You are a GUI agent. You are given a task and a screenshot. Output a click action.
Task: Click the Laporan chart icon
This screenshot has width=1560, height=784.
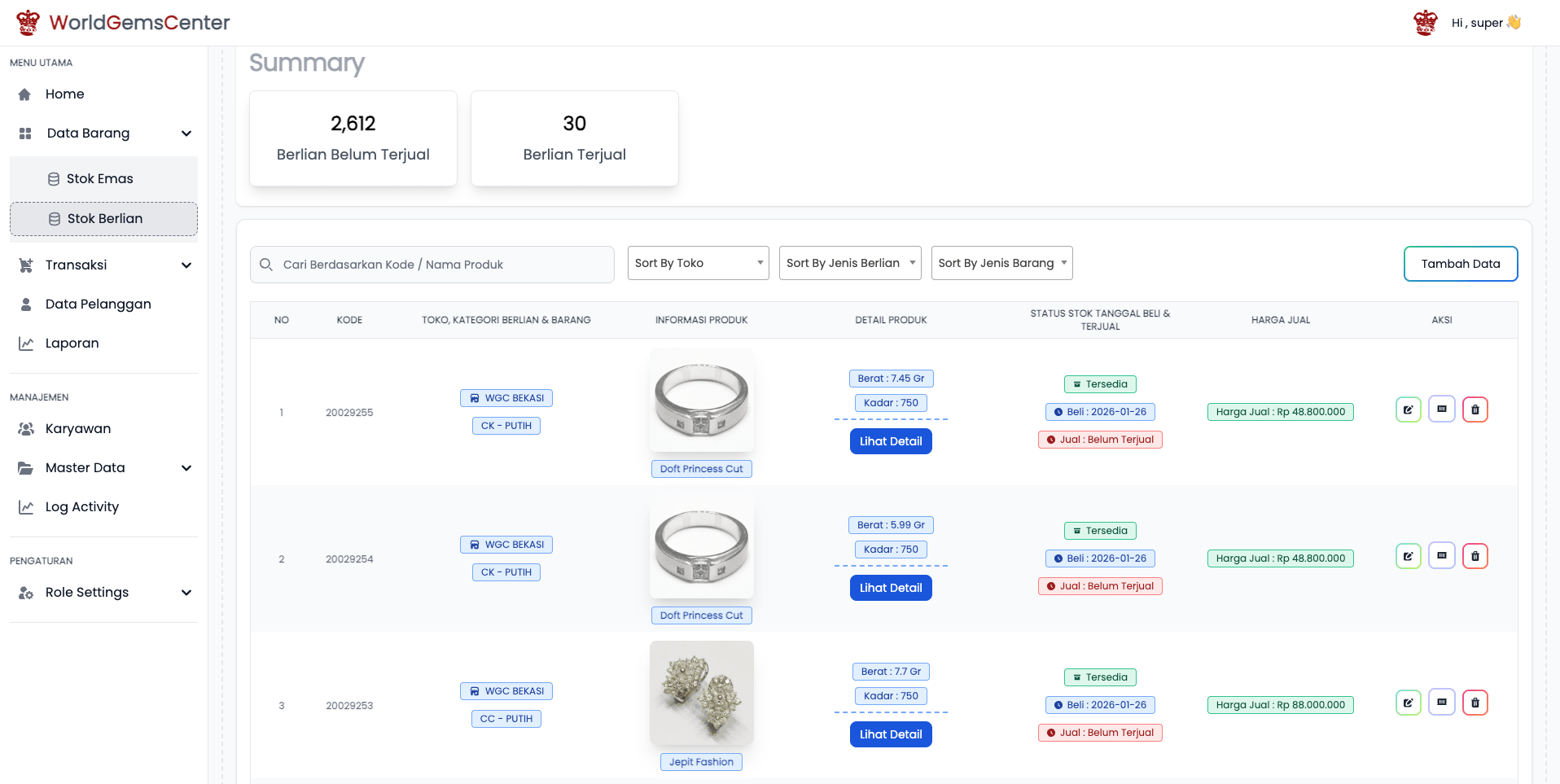(26, 344)
